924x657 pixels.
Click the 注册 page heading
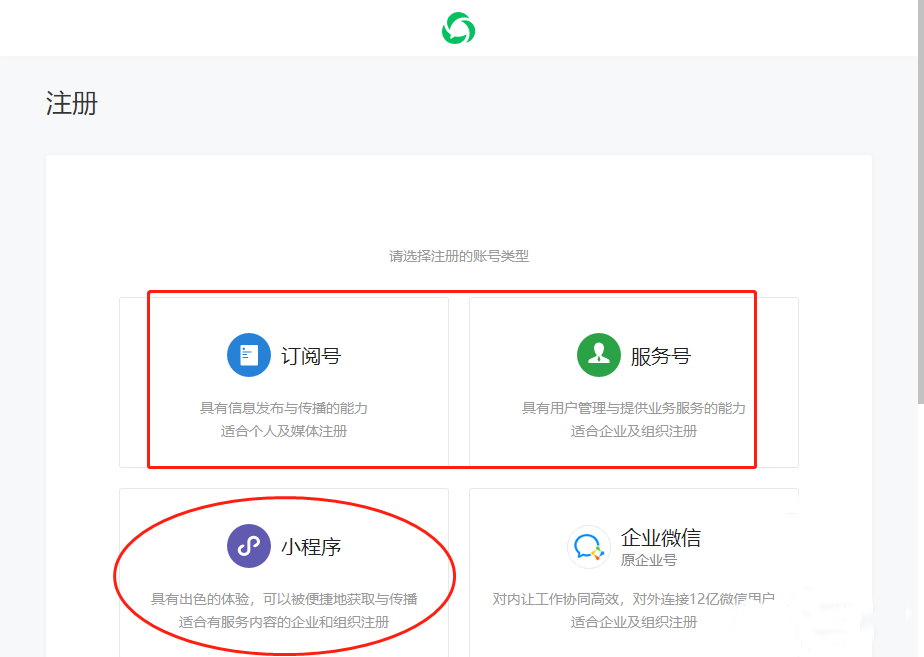pos(72,103)
